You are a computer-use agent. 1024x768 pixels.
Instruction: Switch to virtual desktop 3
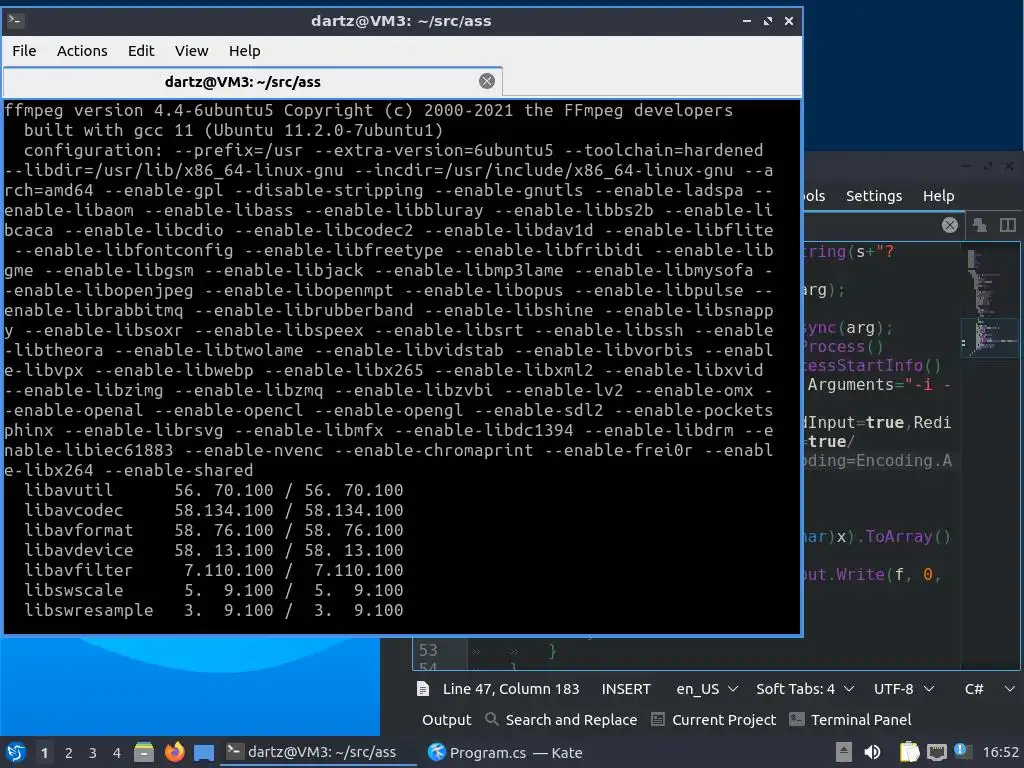92,753
